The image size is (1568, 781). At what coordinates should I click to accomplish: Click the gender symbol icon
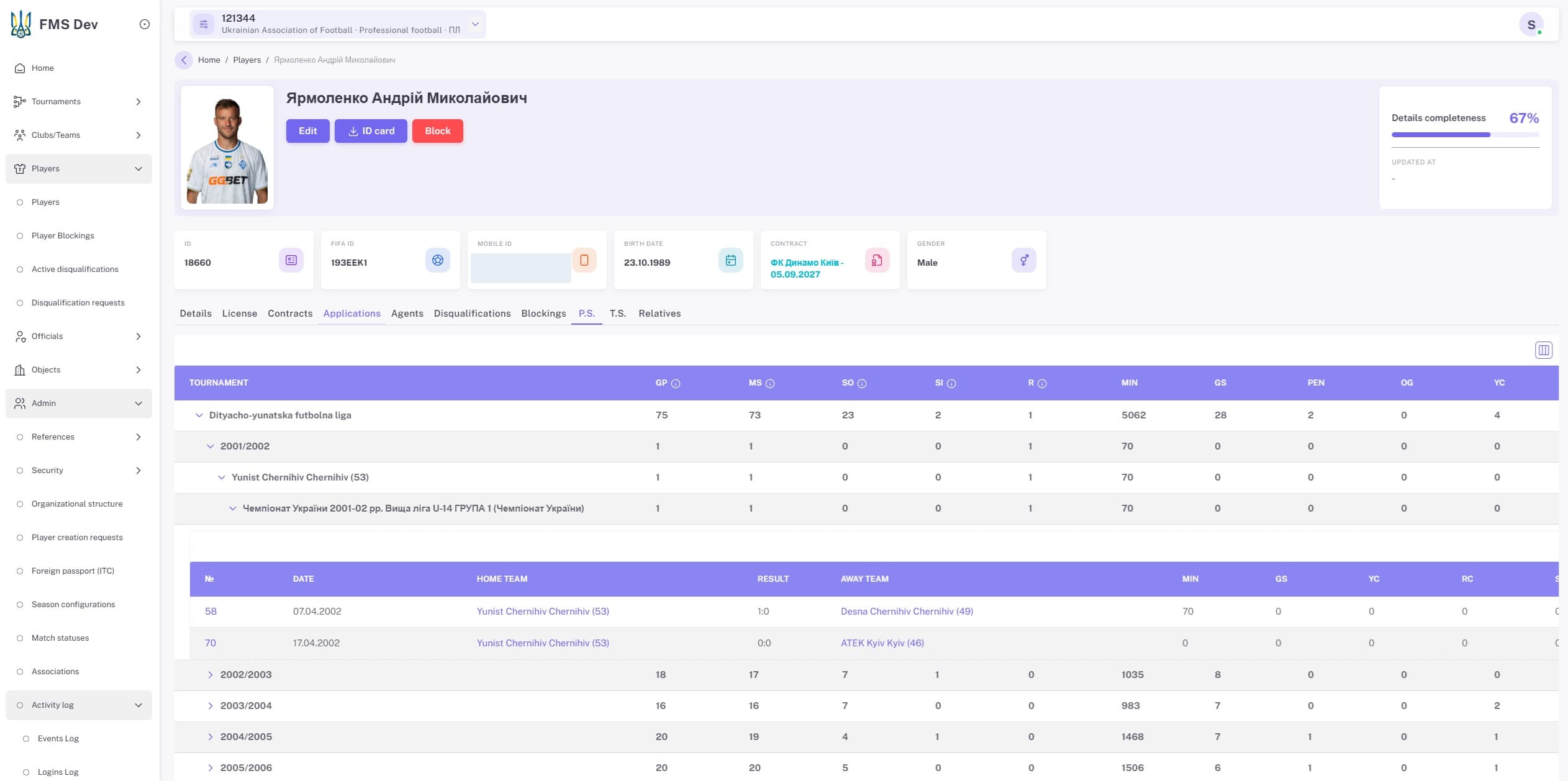click(x=1024, y=260)
